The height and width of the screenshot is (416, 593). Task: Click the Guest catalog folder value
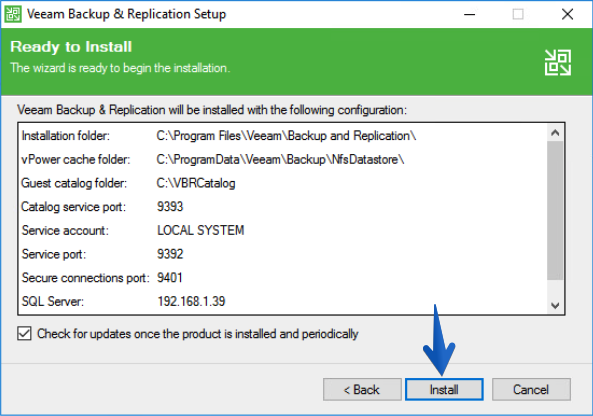196,183
